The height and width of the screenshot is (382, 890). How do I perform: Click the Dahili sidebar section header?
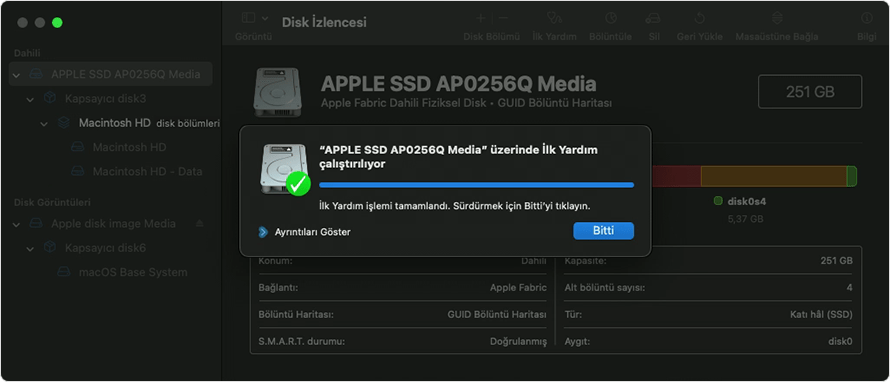pos(26,53)
